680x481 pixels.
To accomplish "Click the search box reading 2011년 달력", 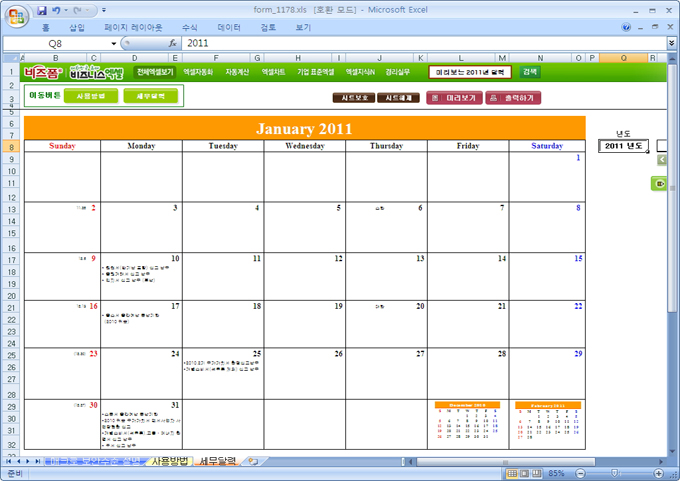I will point(470,72).
